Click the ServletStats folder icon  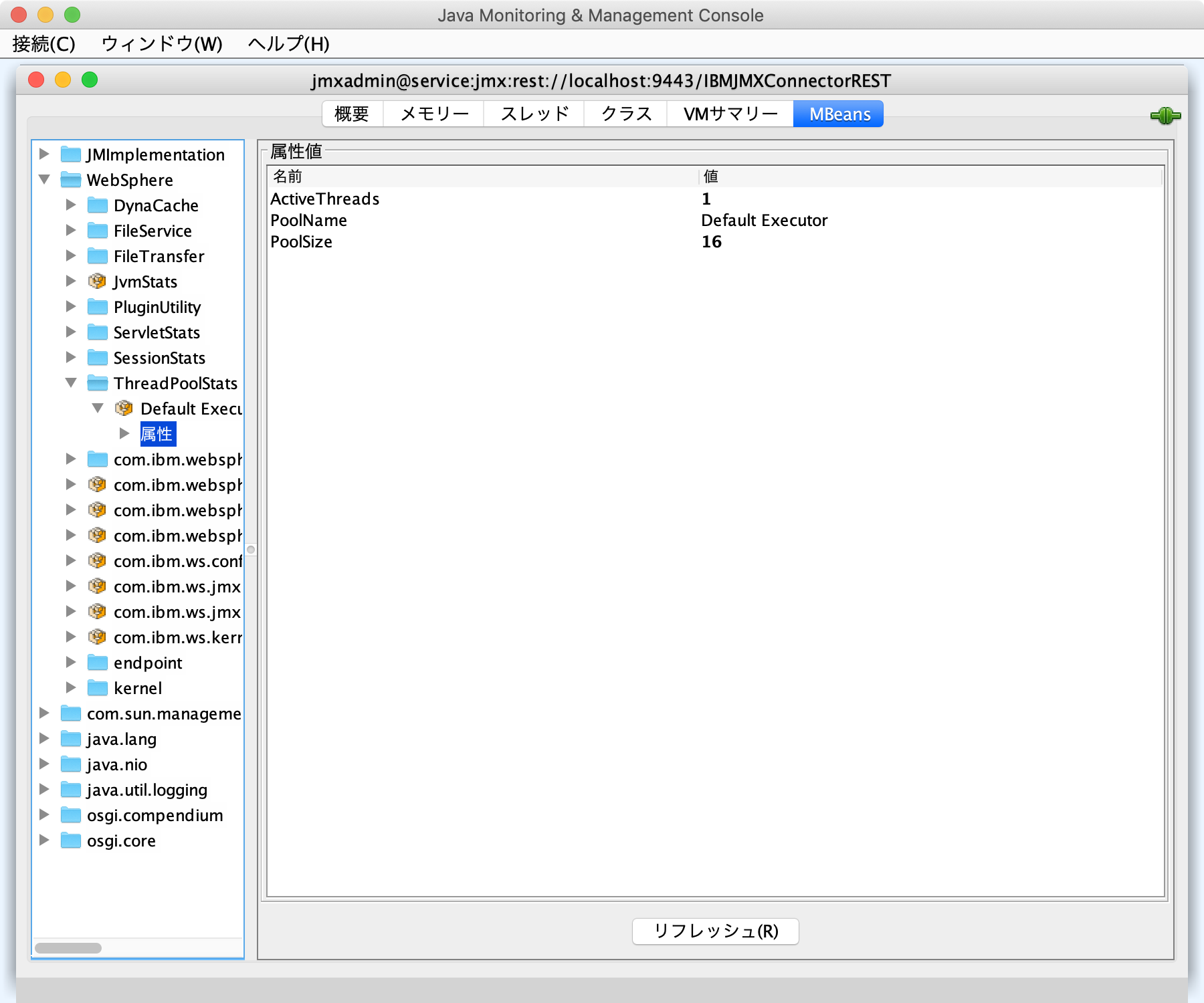click(x=98, y=332)
